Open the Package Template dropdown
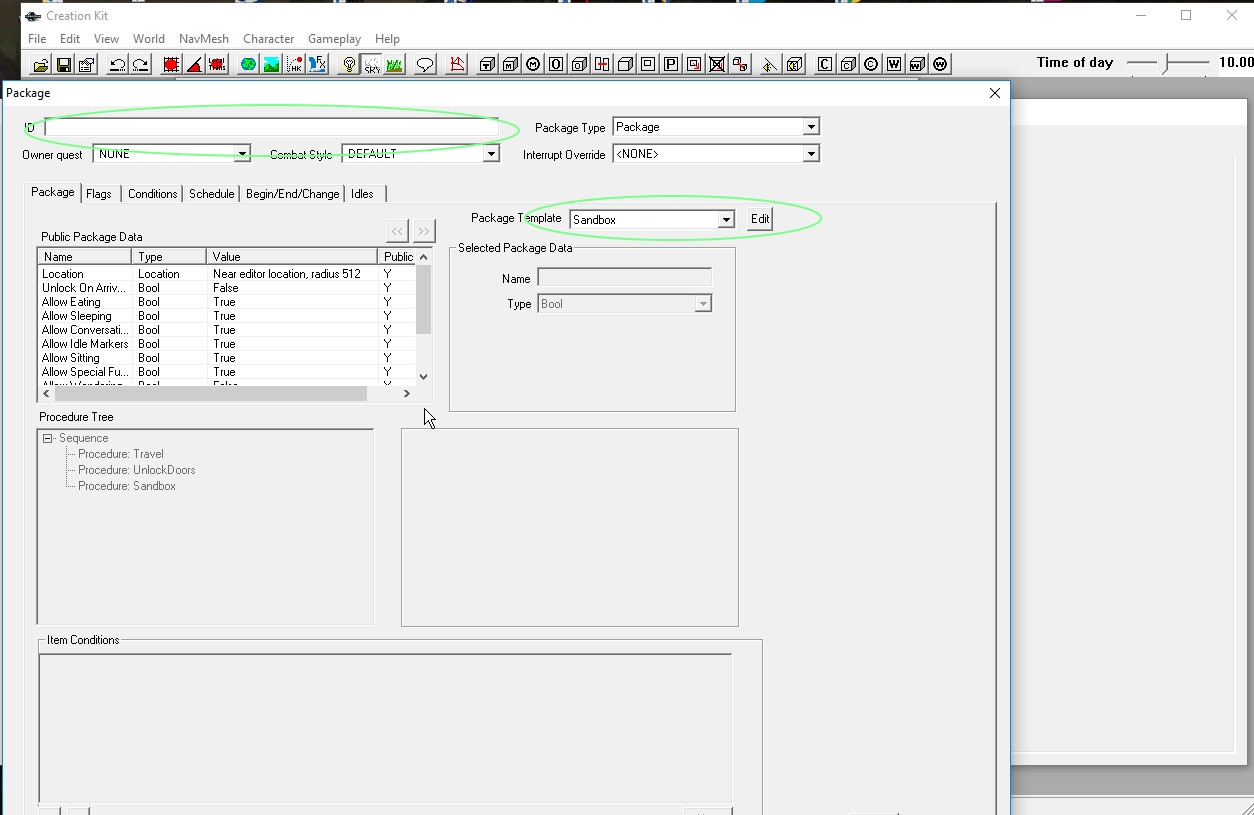 coord(726,219)
